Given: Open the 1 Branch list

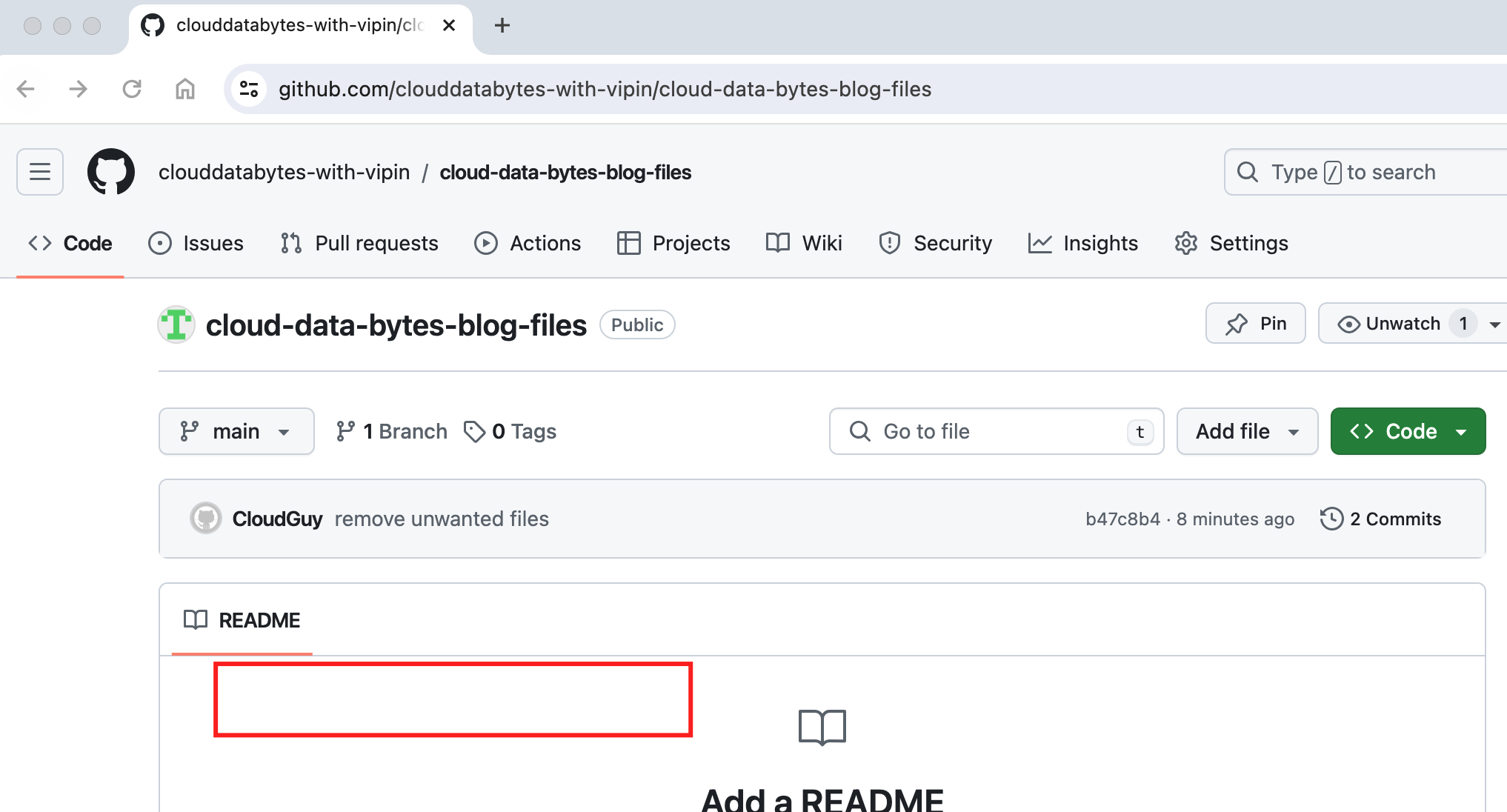Looking at the screenshot, I should coord(391,431).
